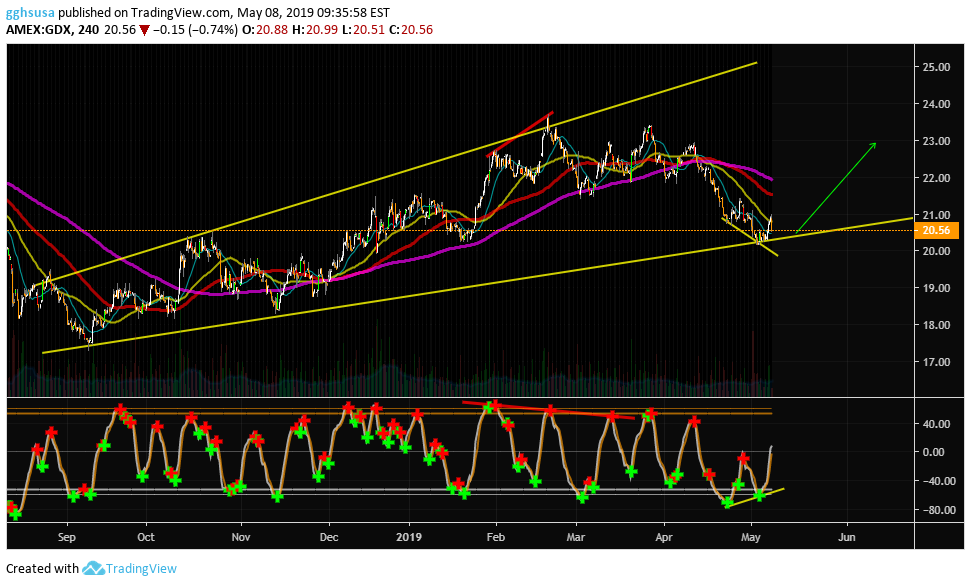Click the Dec time axis label
Viewport: 971px width, 586px height.
tap(329, 537)
